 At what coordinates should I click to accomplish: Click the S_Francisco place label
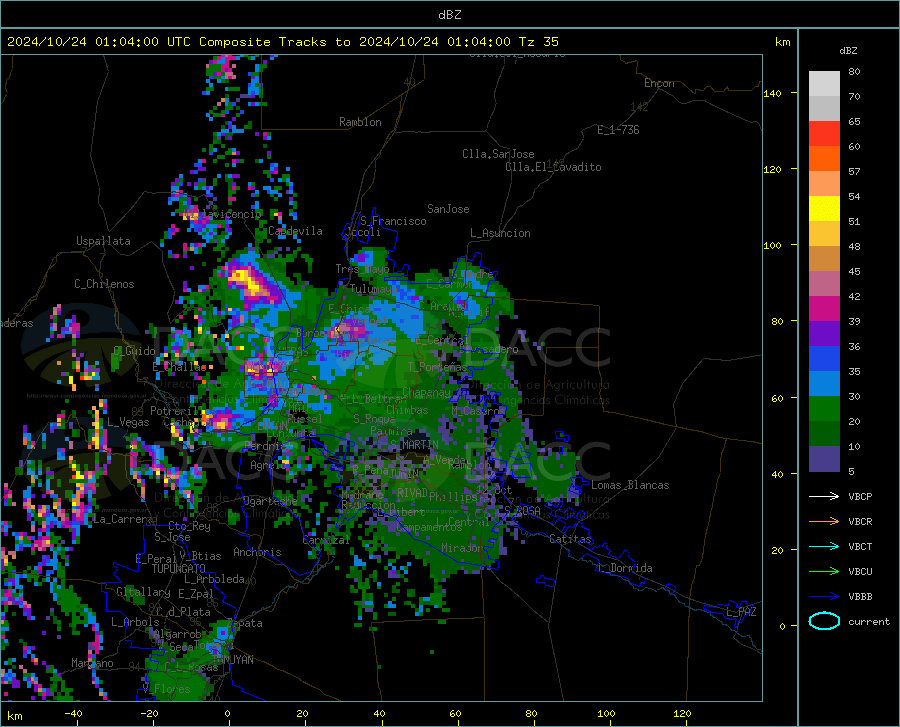tap(394, 221)
